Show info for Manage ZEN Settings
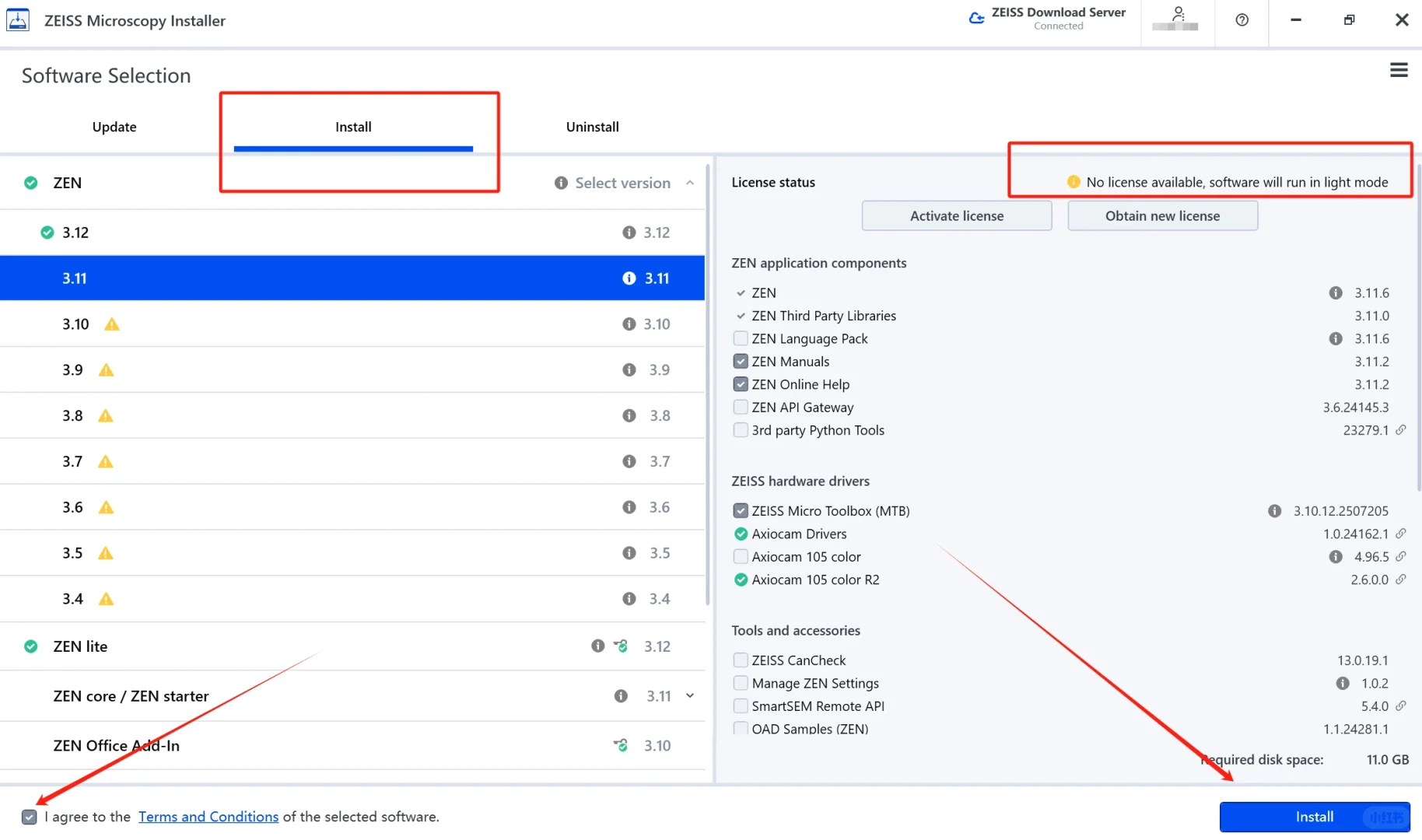Image resolution: width=1422 pixels, height=840 pixels. coord(1343,684)
